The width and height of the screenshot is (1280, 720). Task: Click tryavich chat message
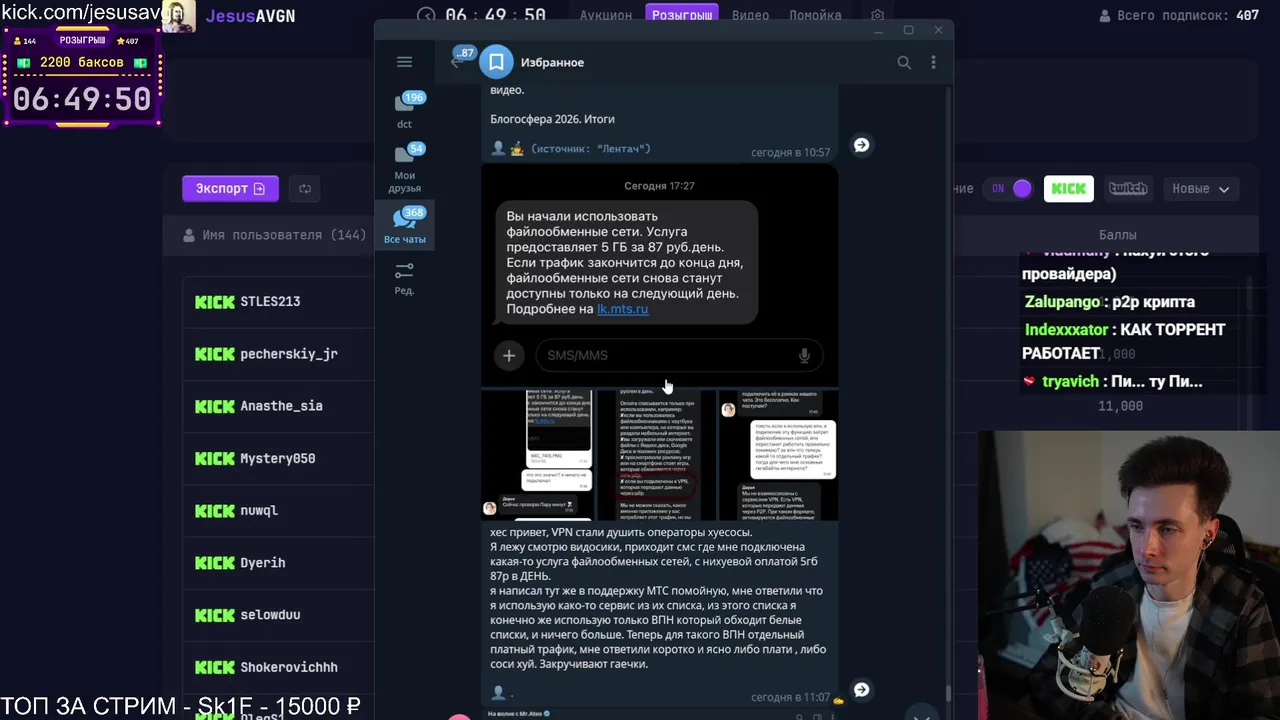(1112, 382)
